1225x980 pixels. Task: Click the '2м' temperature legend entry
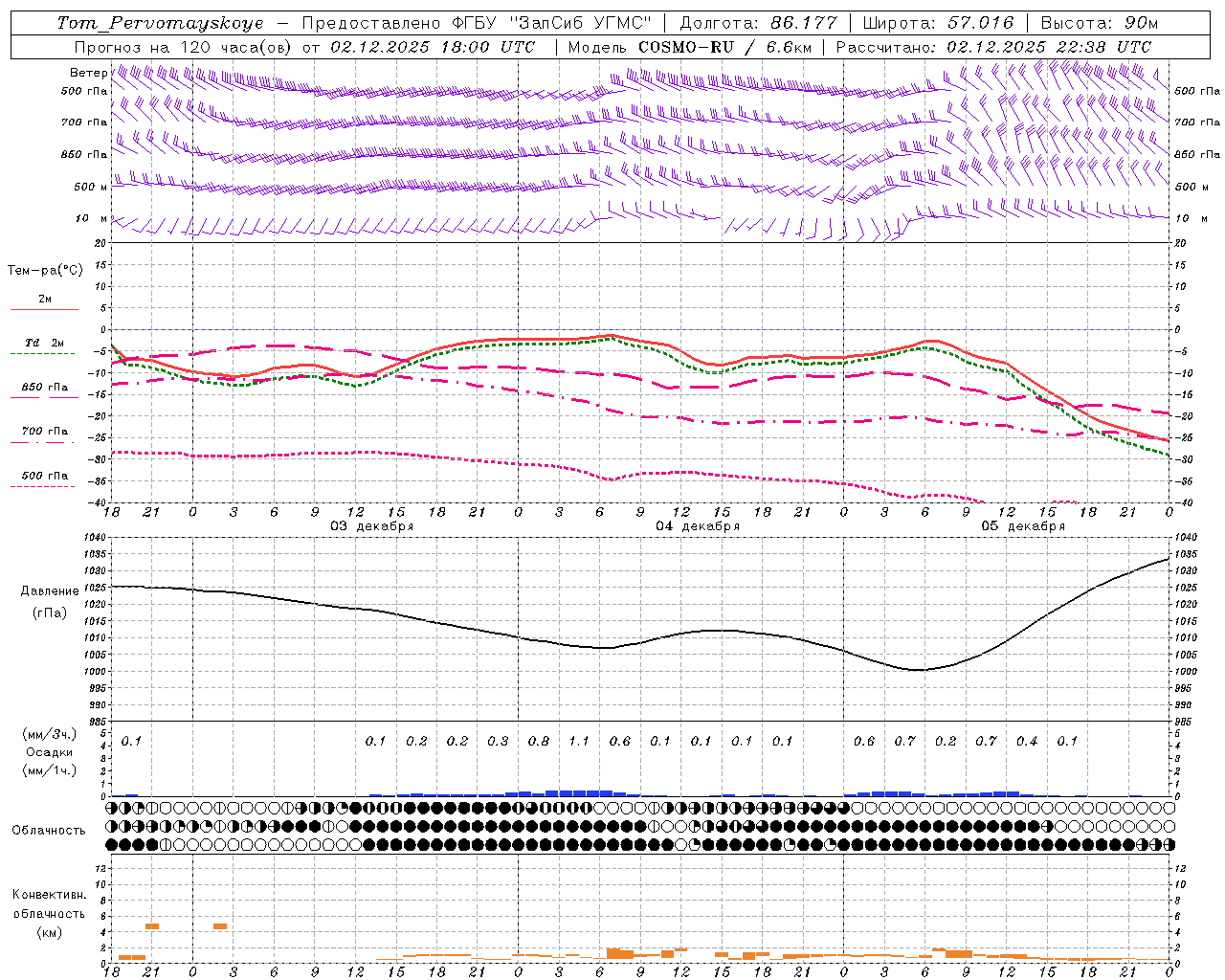(x=45, y=300)
